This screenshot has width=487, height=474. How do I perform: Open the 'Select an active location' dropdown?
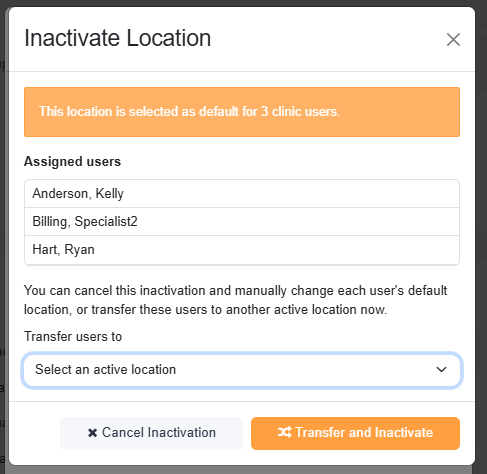(242, 370)
